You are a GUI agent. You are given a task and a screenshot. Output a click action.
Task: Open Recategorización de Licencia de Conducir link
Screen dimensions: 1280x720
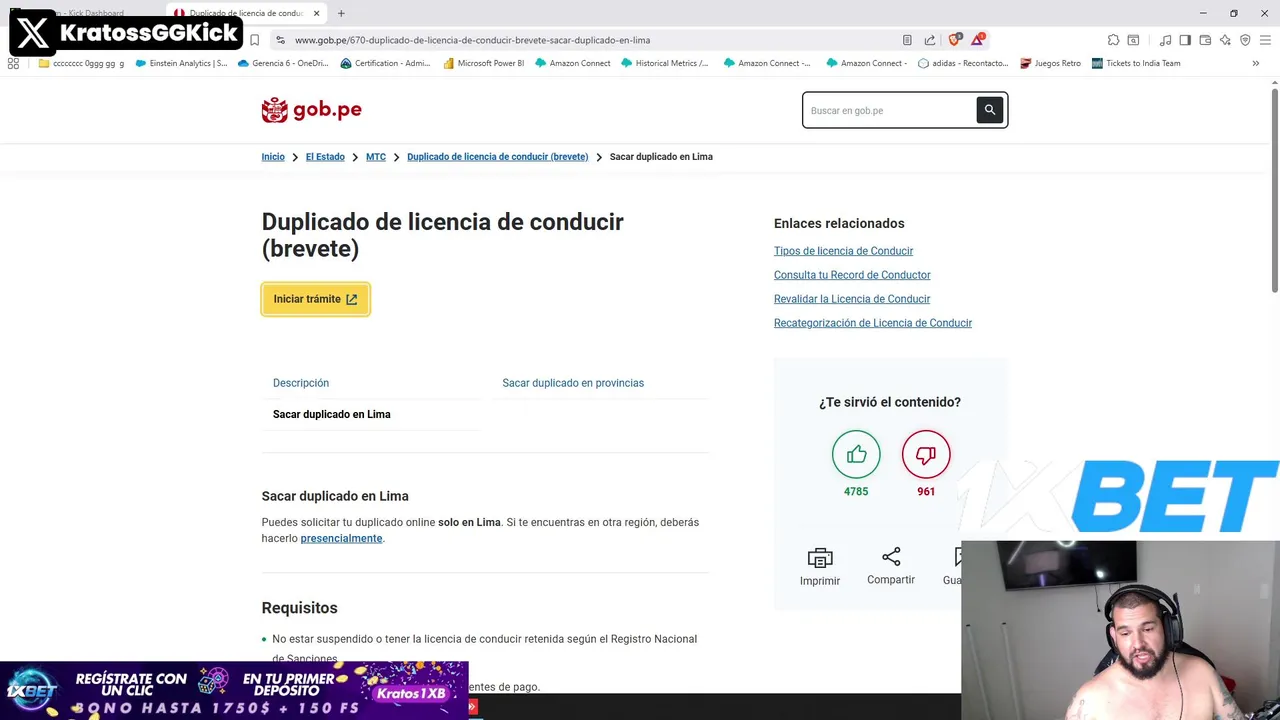(x=873, y=323)
